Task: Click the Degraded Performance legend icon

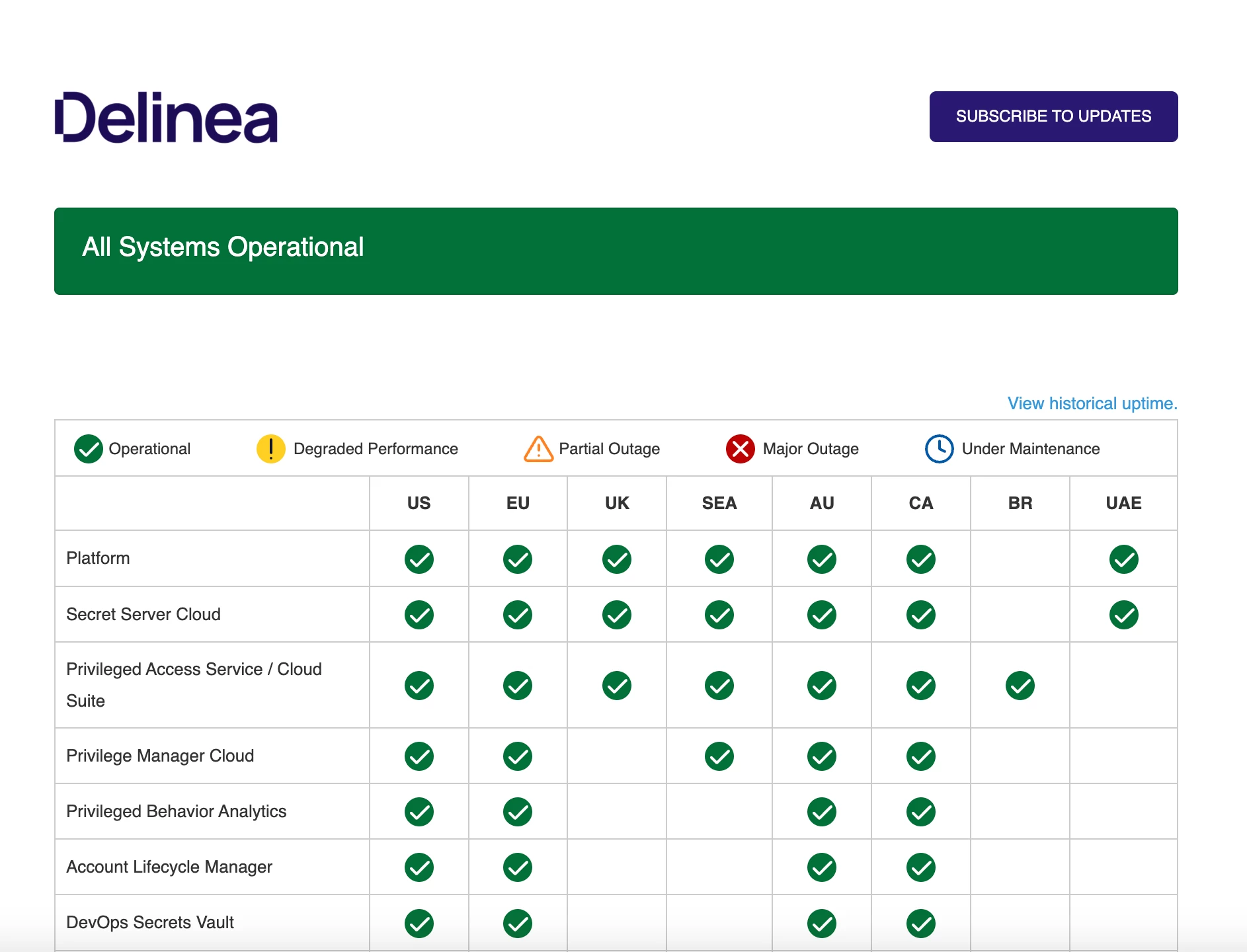Action: (271, 449)
